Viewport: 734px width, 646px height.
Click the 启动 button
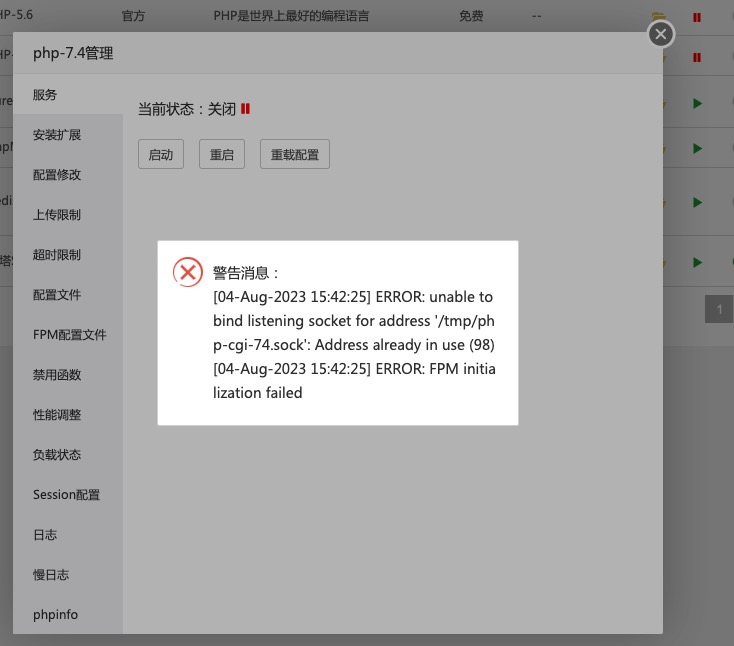(x=161, y=154)
